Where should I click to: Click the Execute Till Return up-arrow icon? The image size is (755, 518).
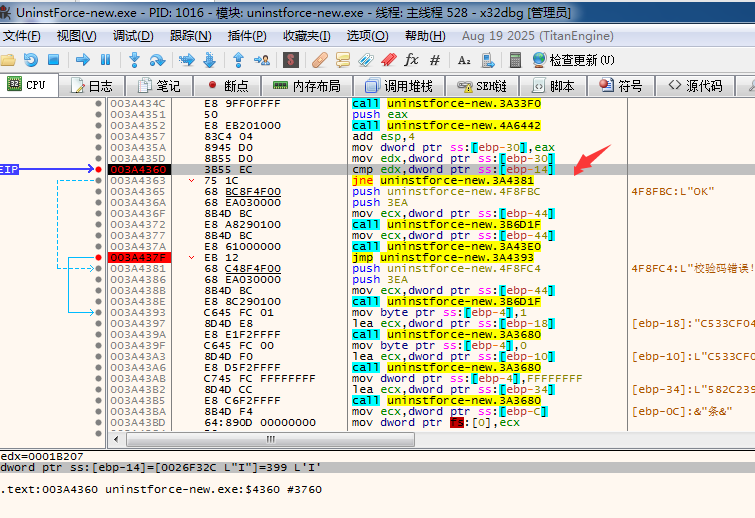[x=238, y=60]
